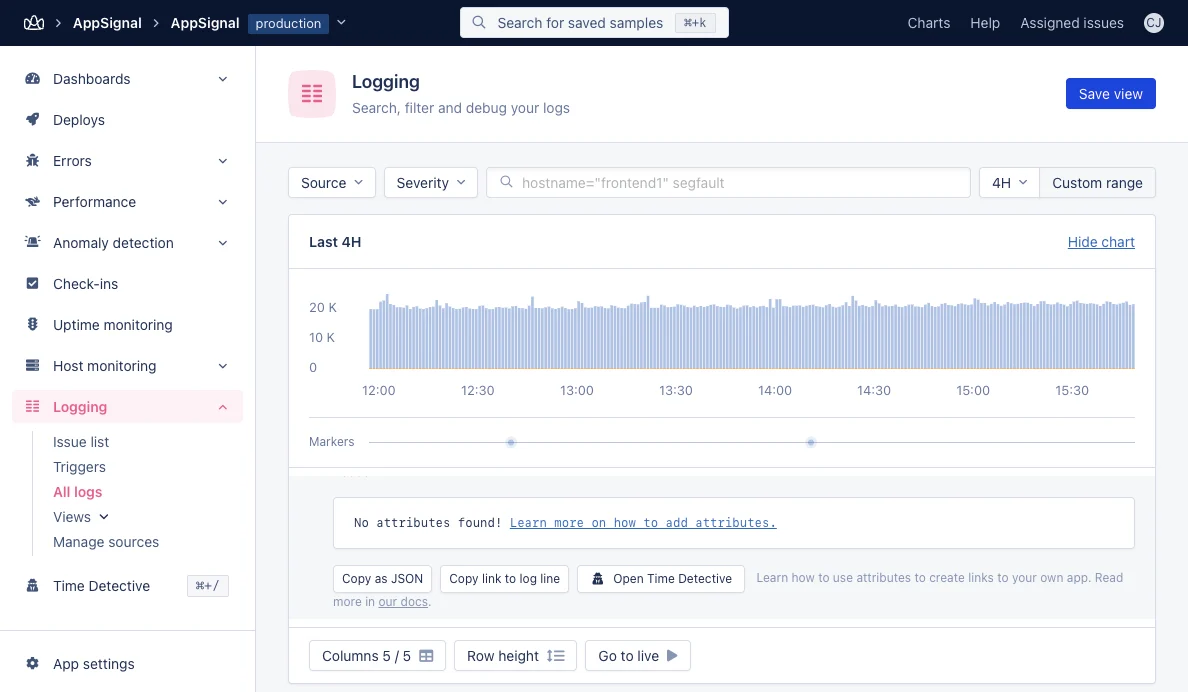This screenshot has width=1188, height=692.
Task: Click the magnifier icon in saved samples search
Action: [x=479, y=23]
